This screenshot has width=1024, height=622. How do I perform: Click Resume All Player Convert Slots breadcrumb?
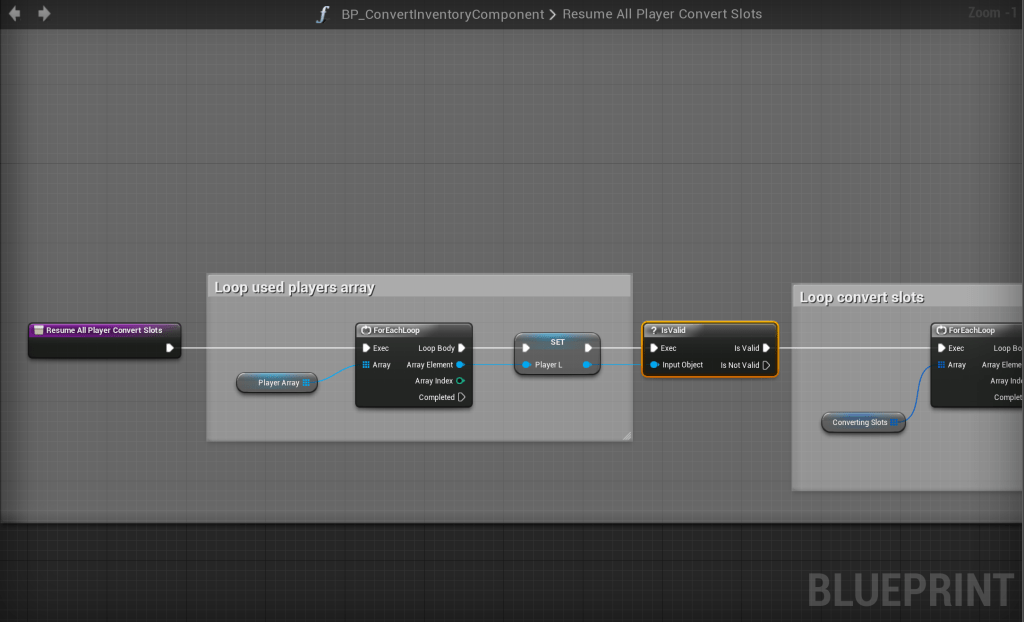point(662,14)
